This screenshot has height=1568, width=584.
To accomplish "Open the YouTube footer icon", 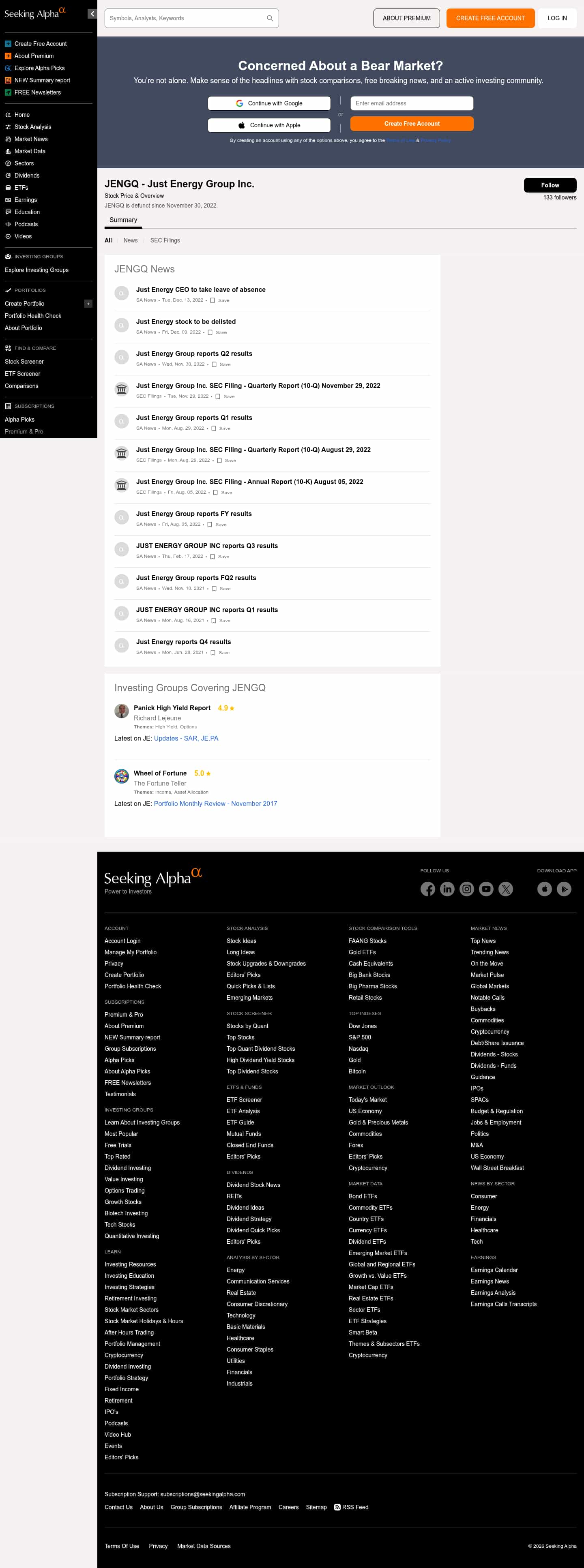I will pyautogui.click(x=486, y=889).
